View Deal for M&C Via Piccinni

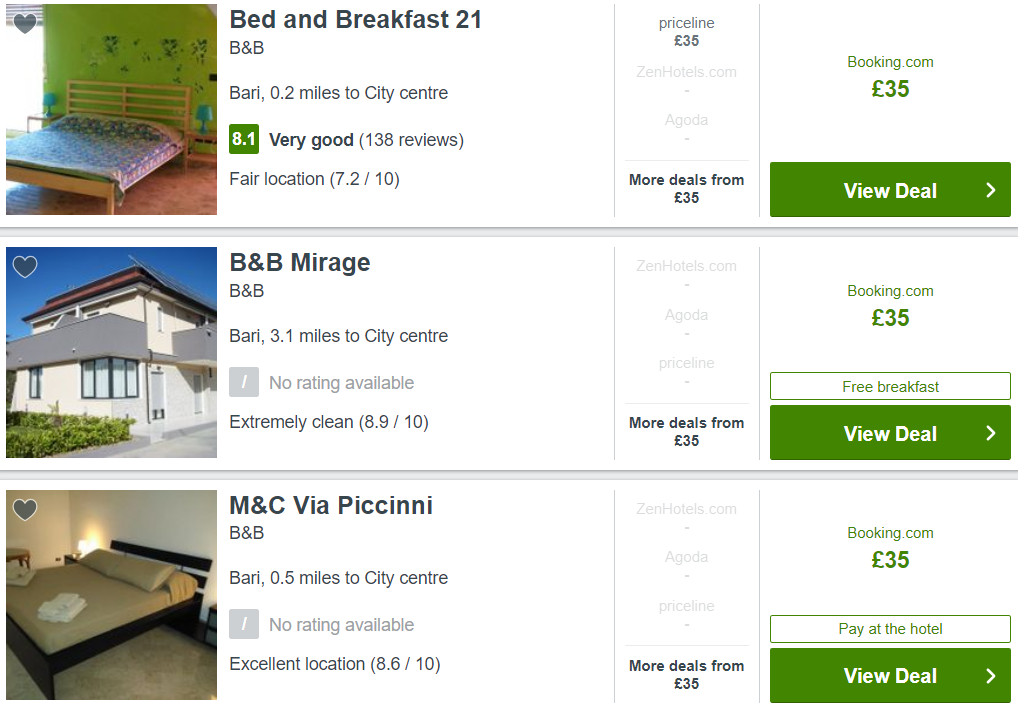(x=890, y=676)
